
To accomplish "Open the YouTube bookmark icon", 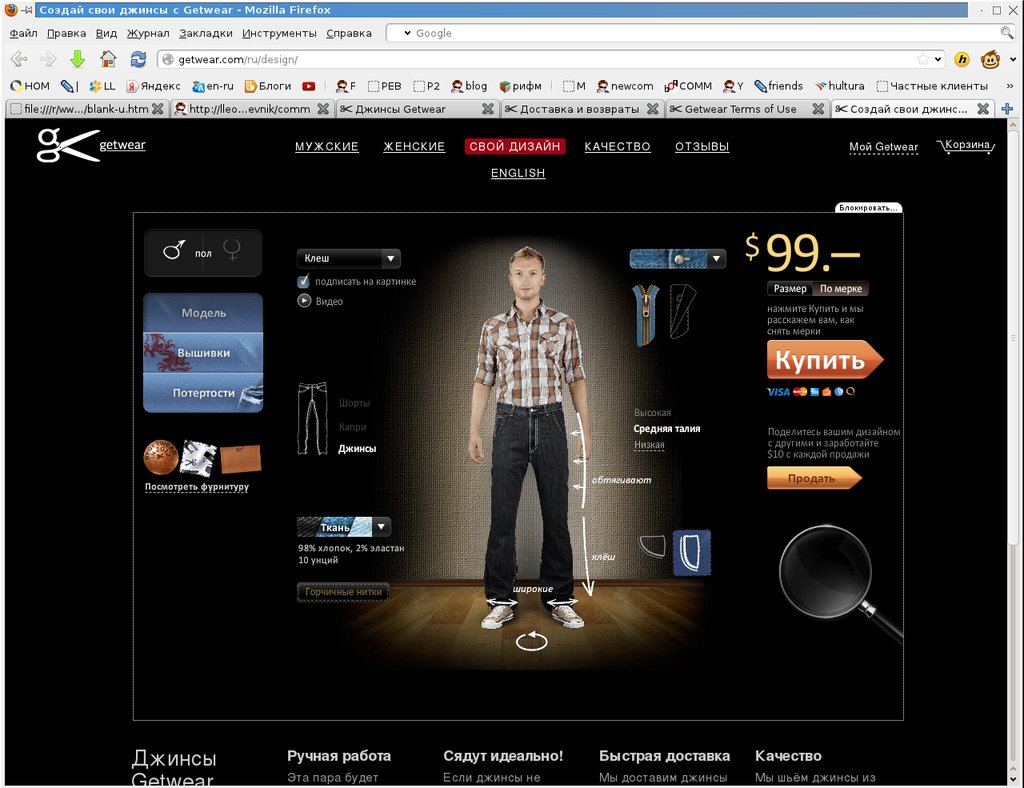I will pos(309,86).
